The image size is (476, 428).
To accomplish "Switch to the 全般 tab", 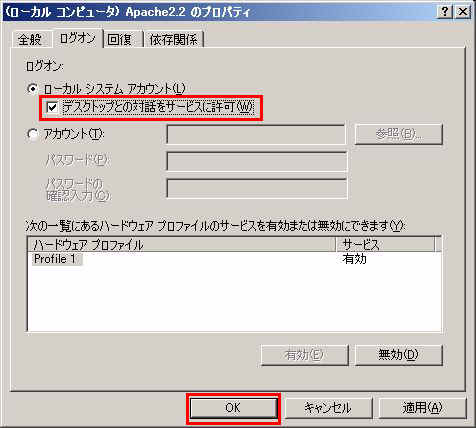I will point(30,40).
